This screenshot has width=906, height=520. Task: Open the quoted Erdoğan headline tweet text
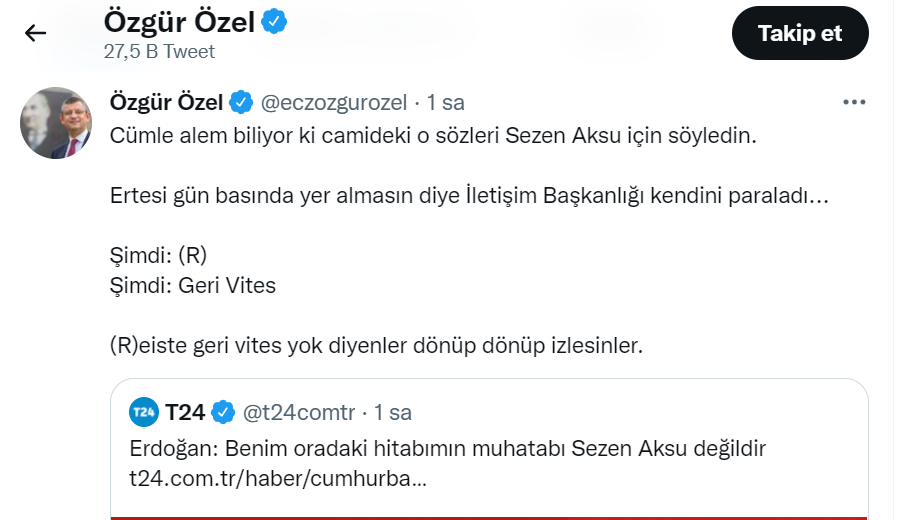448,448
